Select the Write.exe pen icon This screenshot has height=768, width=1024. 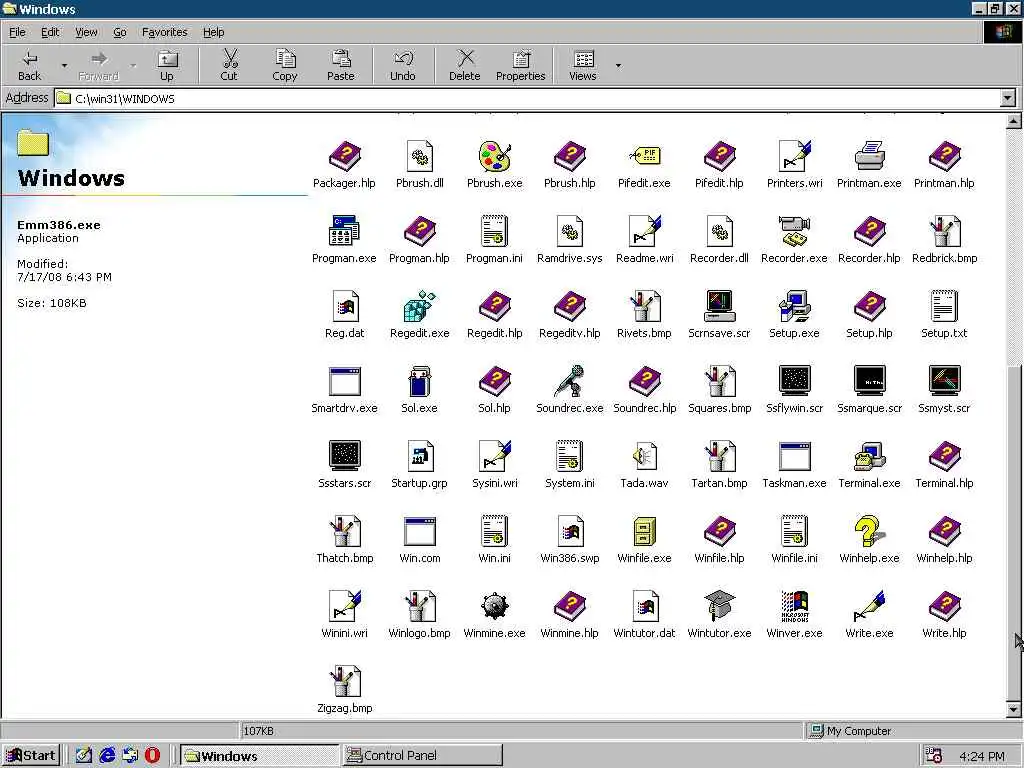point(869,606)
